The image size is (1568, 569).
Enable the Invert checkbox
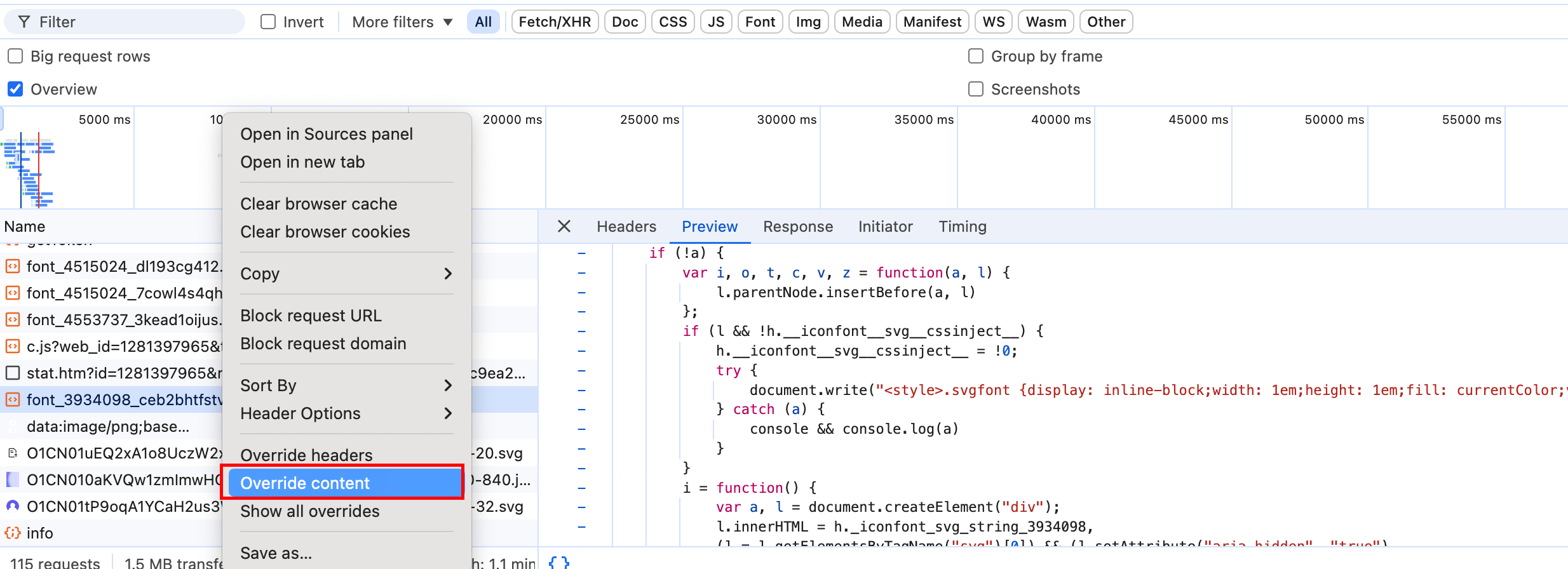268,22
